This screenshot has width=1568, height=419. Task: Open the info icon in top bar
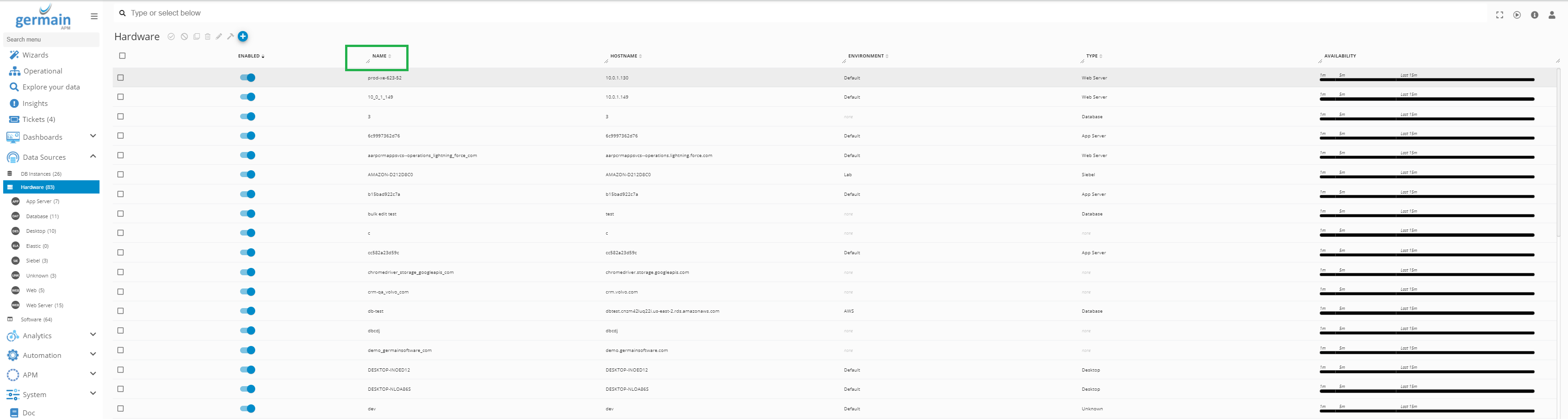[1535, 15]
